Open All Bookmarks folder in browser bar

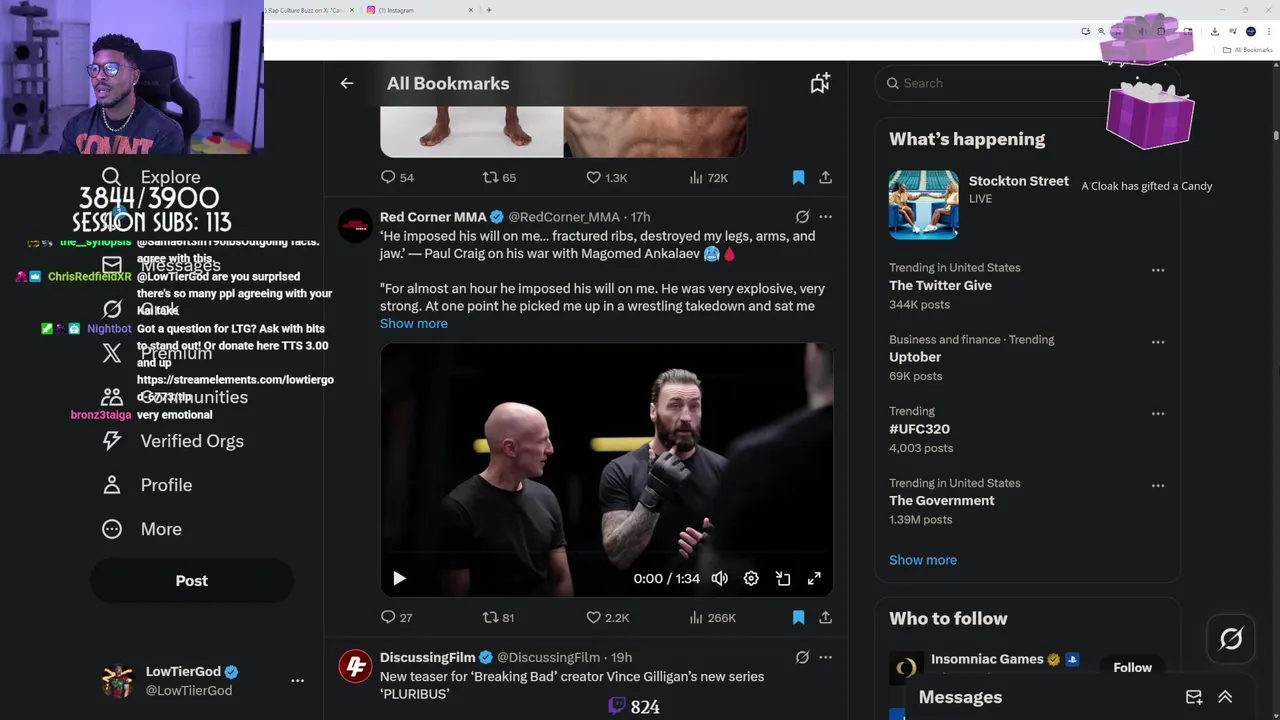point(1248,50)
